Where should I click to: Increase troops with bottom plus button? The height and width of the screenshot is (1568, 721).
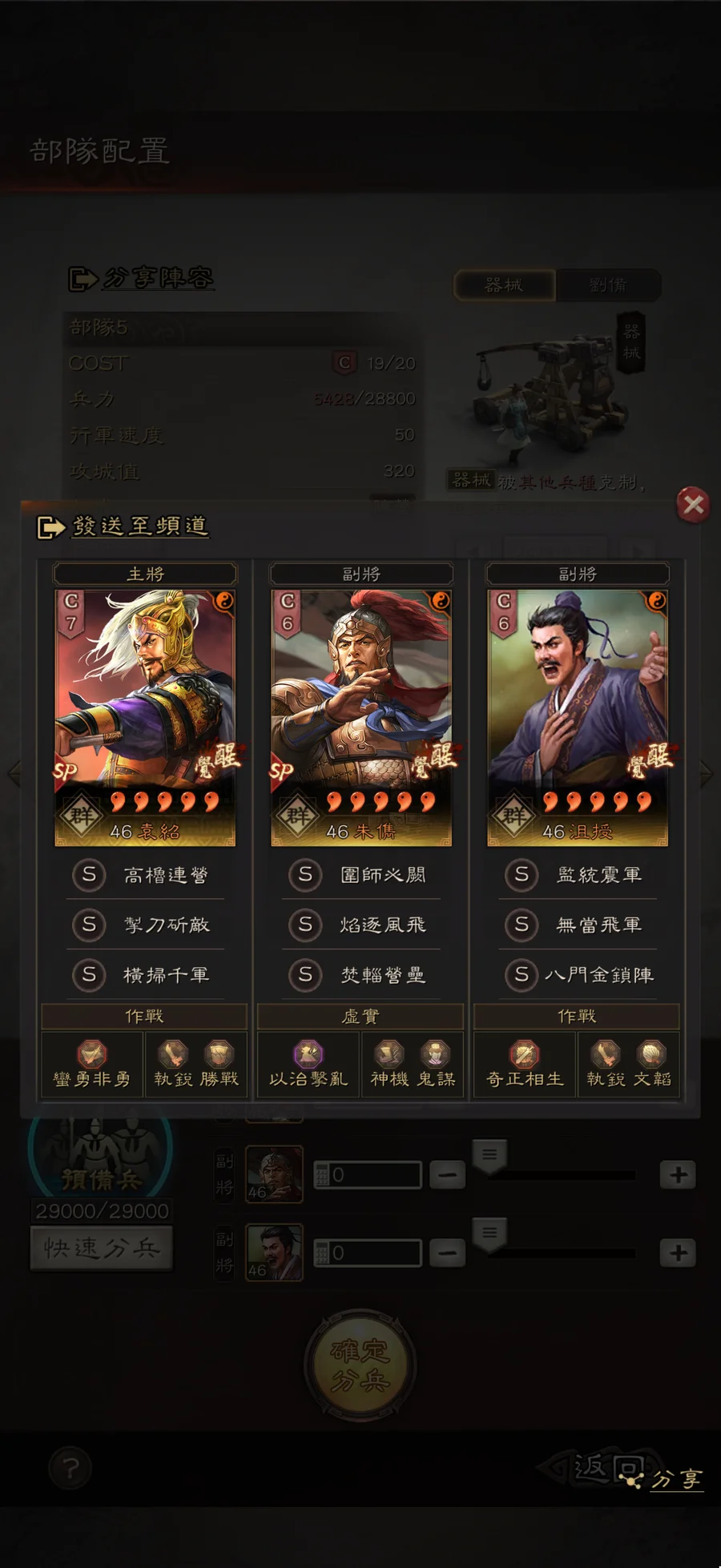click(x=678, y=1252)
